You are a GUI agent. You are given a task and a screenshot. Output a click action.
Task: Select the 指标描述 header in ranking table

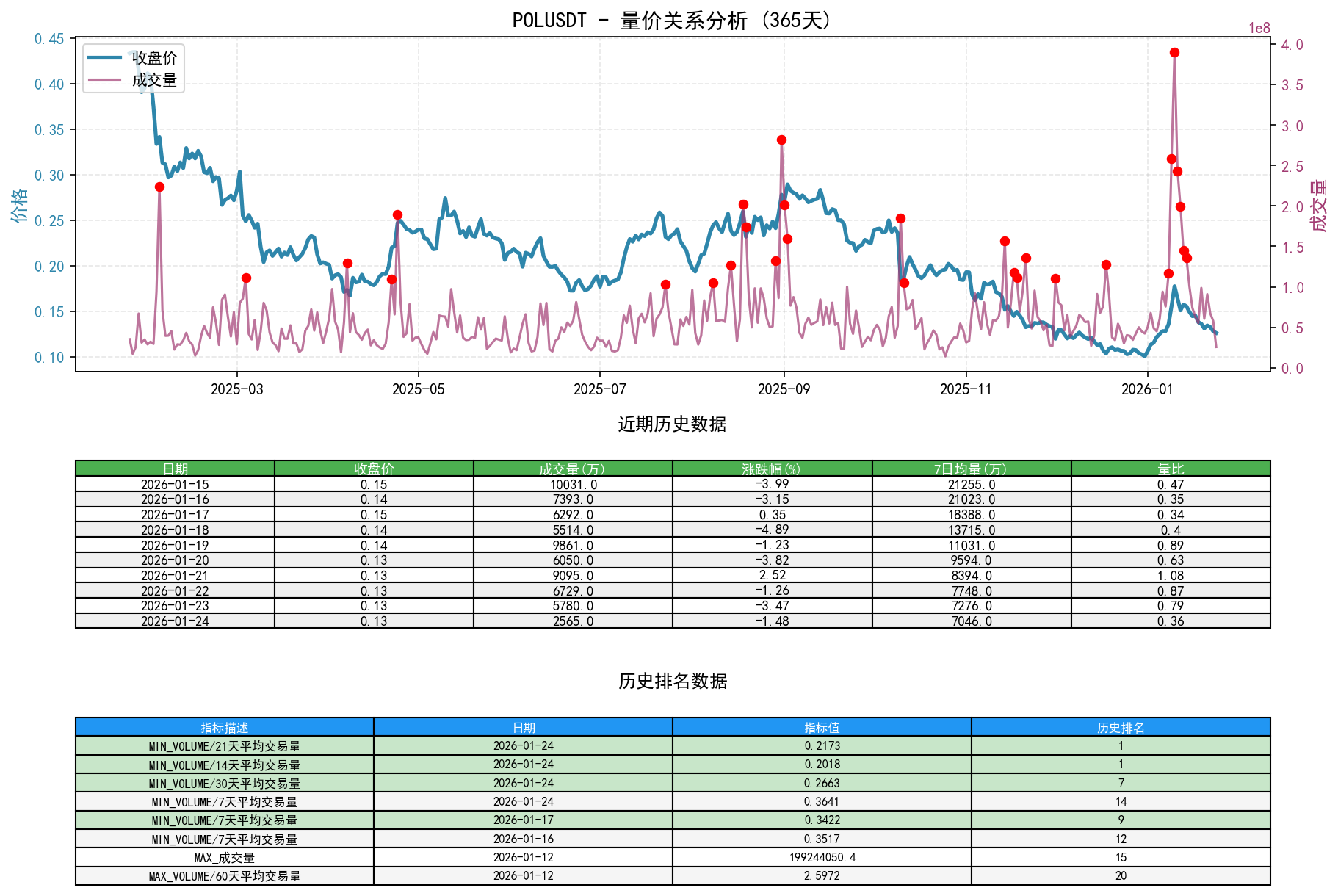tap(224, 728)
